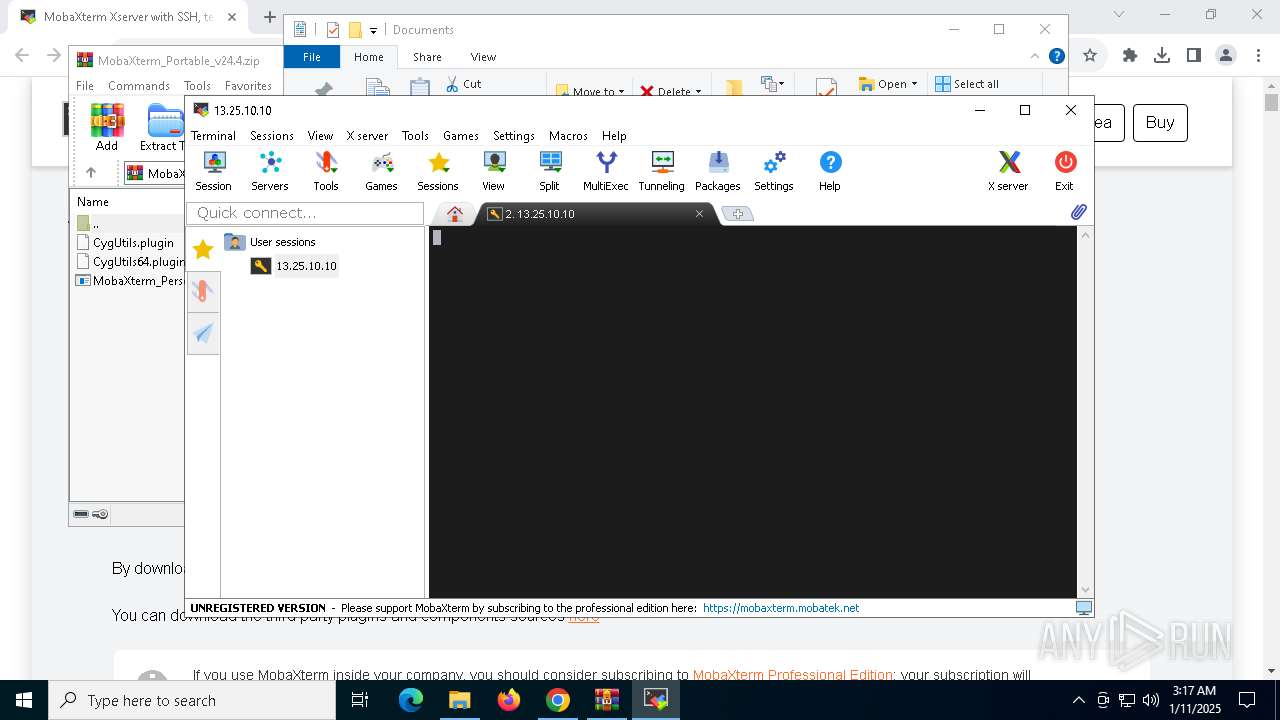Open the Tools icon in MobaXterm toolbar

326,170
